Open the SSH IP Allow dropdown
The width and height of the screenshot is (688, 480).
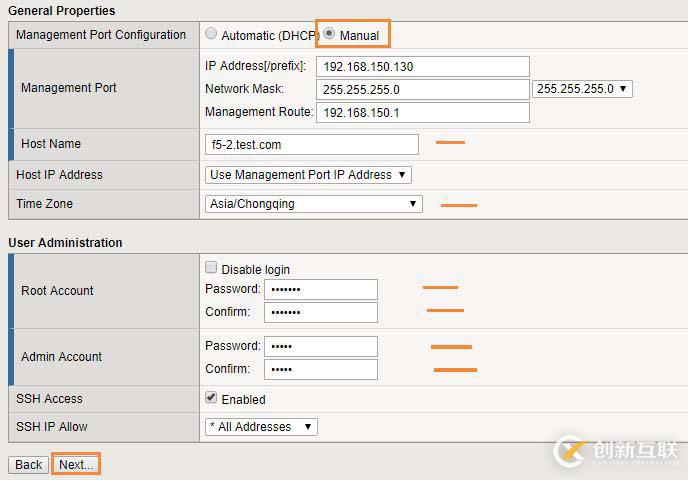pyautogui.click(x=260, y=427)
